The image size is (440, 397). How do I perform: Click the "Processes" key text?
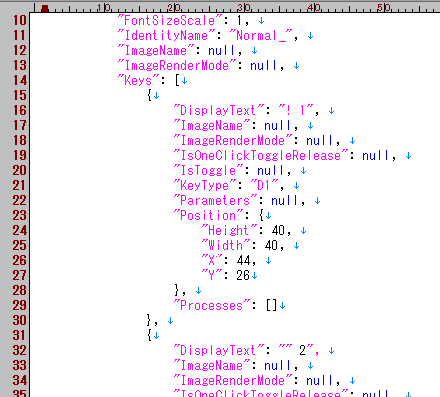coord(212,305)
